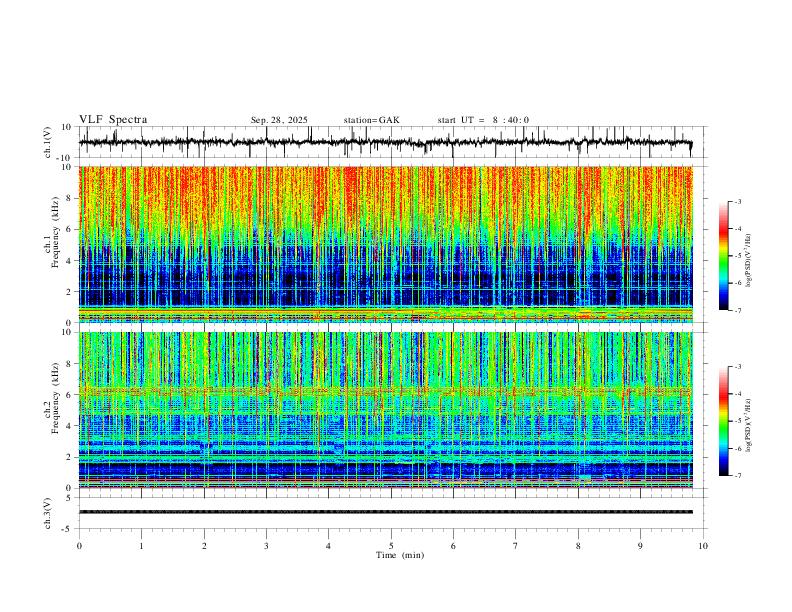Click the time axis tick label "10"
Screen dimensions: 792x612
coord(703,546)
